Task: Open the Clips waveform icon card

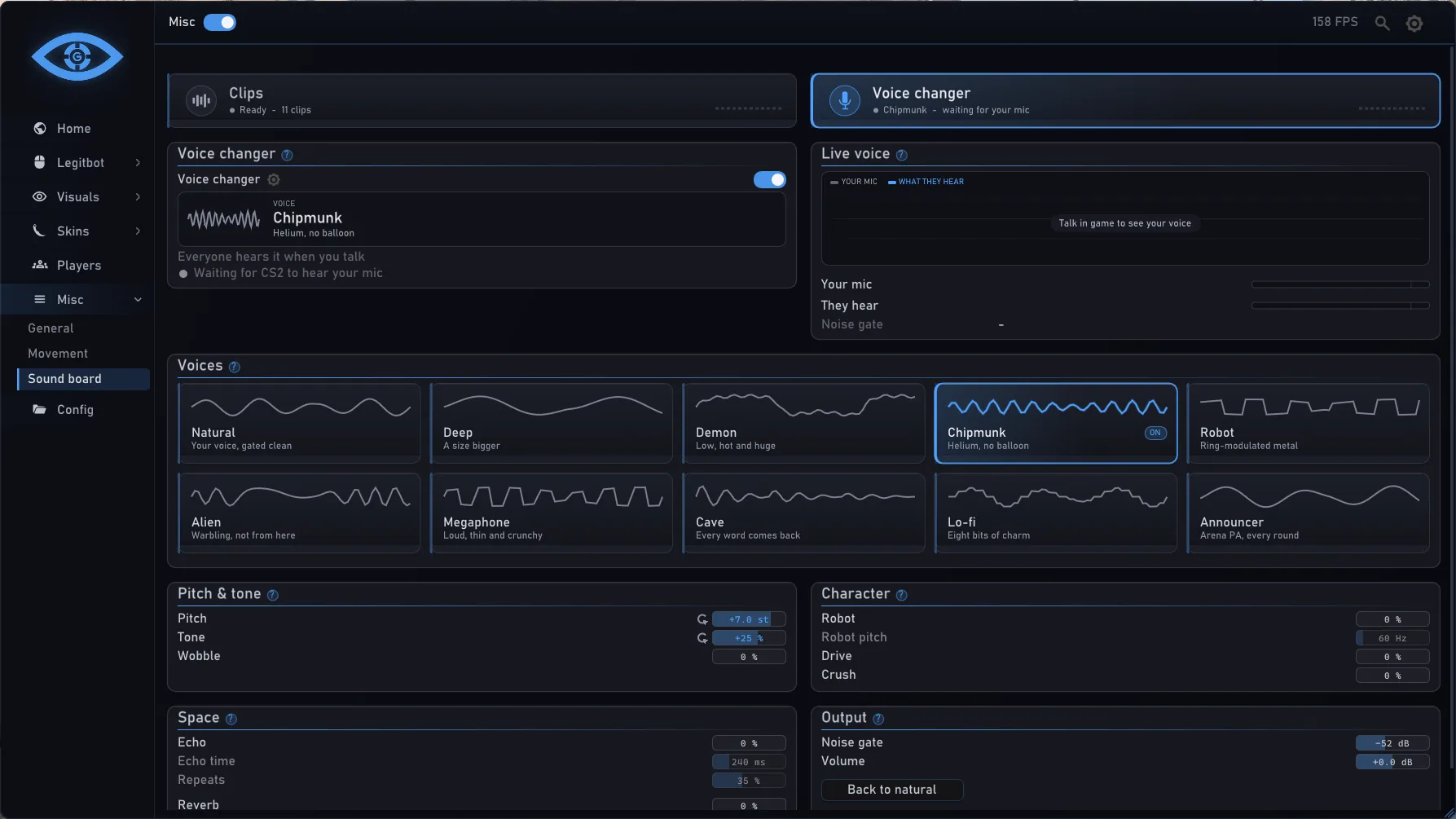Action: 200,100
